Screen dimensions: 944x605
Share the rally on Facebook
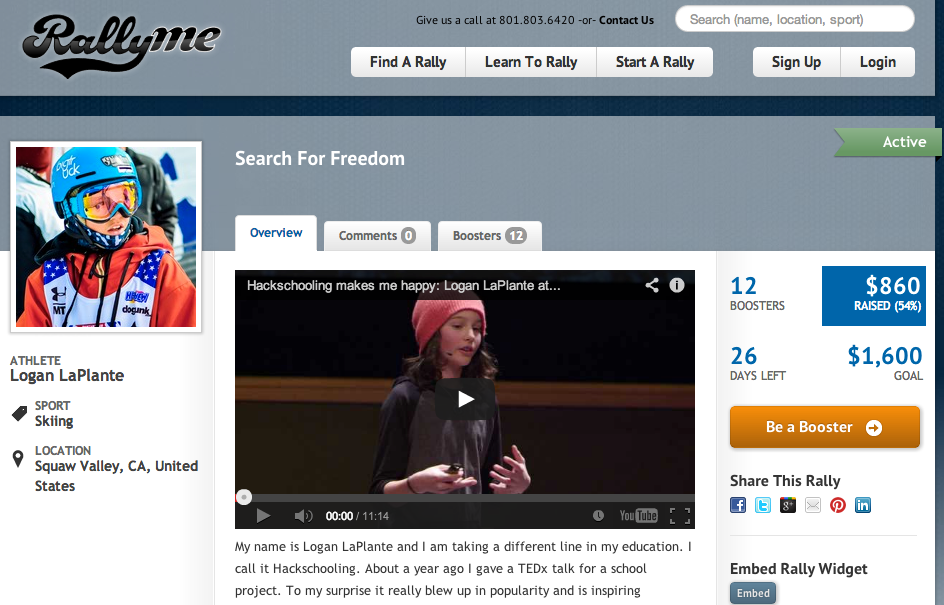click(x=738, y=505)
